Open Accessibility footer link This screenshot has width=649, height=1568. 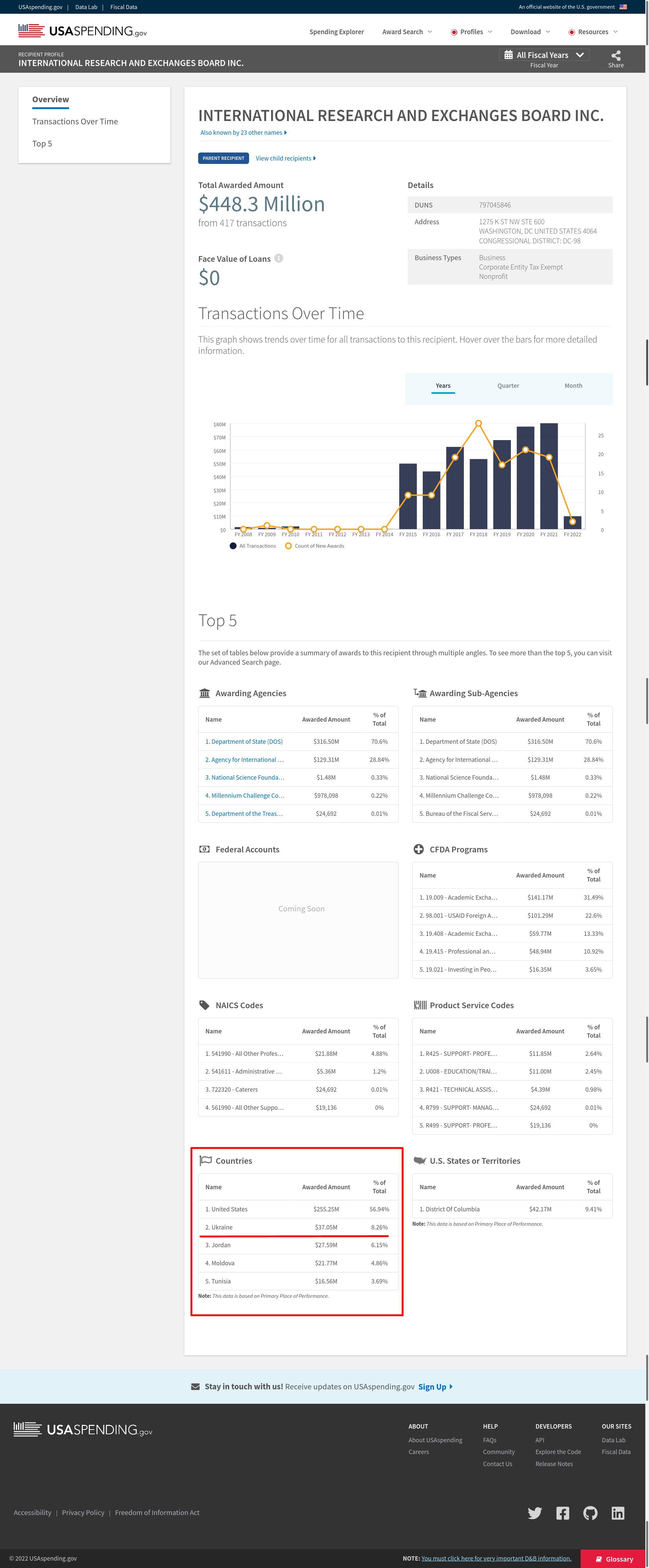click(32, 1512)
